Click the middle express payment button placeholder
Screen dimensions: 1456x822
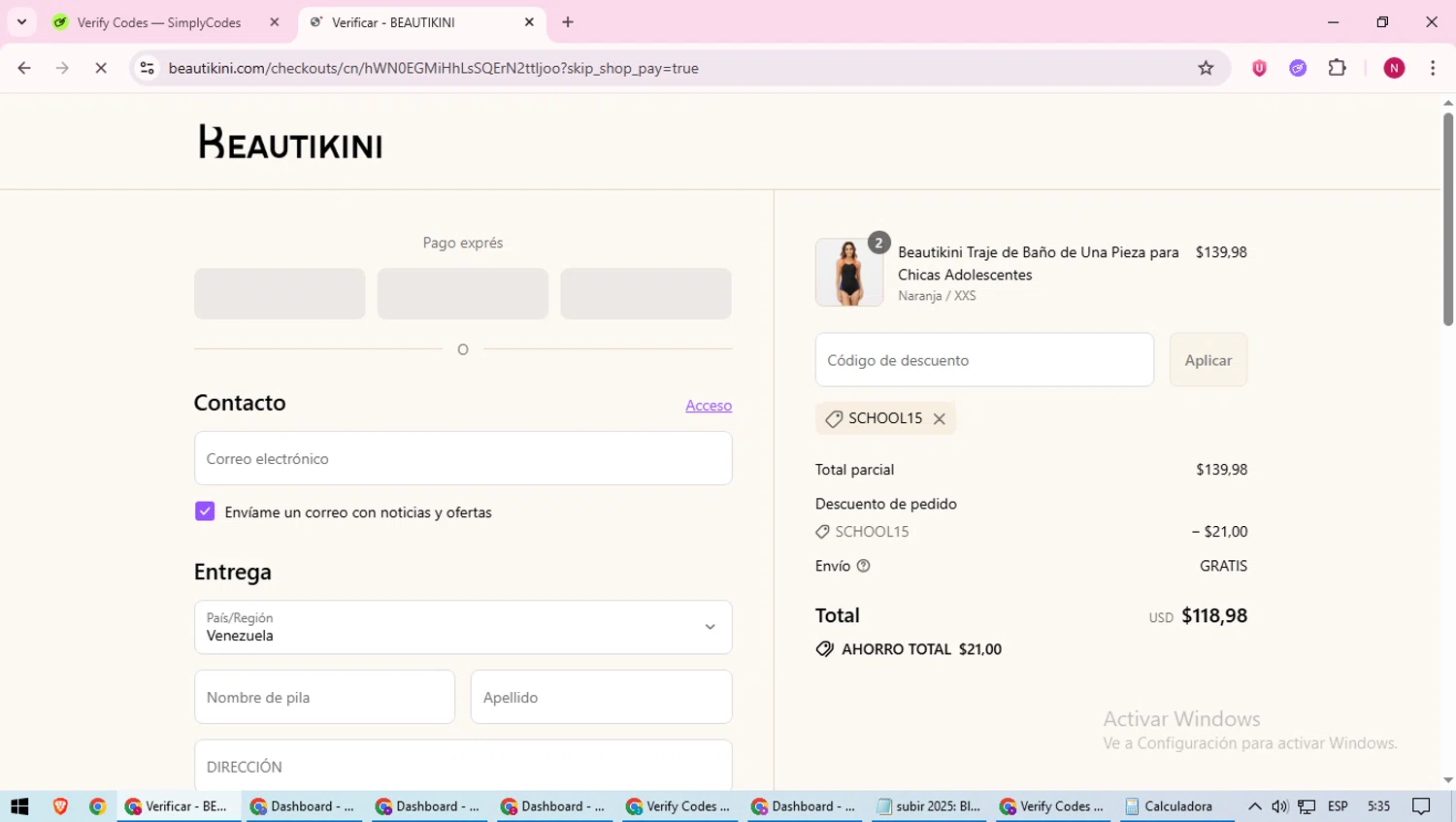(x=463, y=293)
